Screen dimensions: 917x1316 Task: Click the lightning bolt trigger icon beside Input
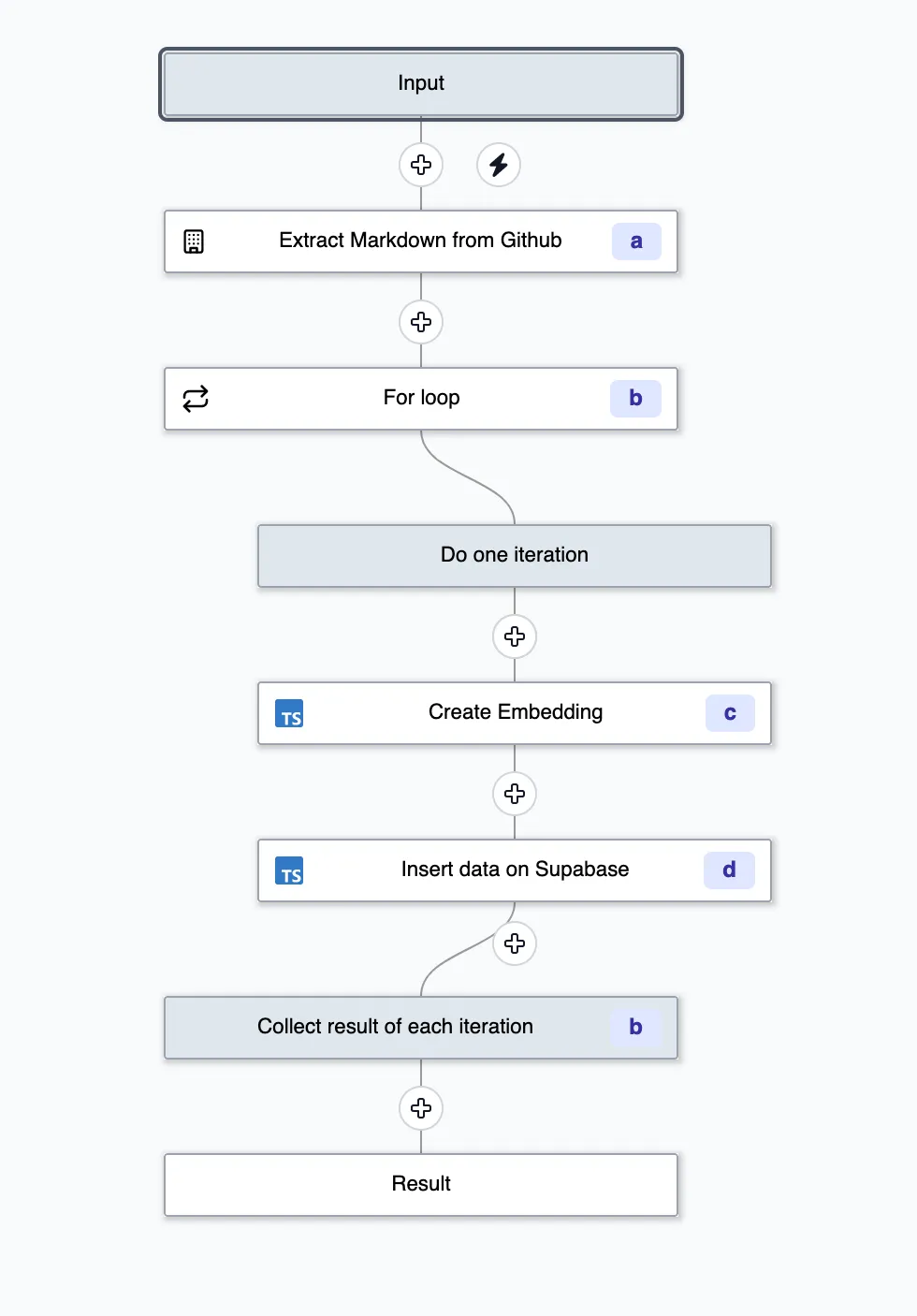[x=498, y=164]
